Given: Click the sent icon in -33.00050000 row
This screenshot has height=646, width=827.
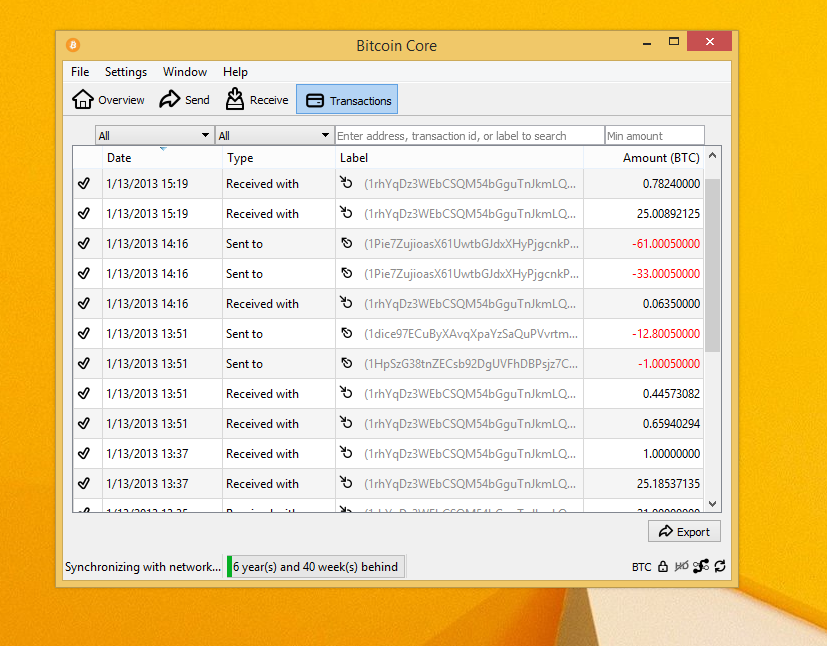Looking at the screenshot, I should [347, 273].
